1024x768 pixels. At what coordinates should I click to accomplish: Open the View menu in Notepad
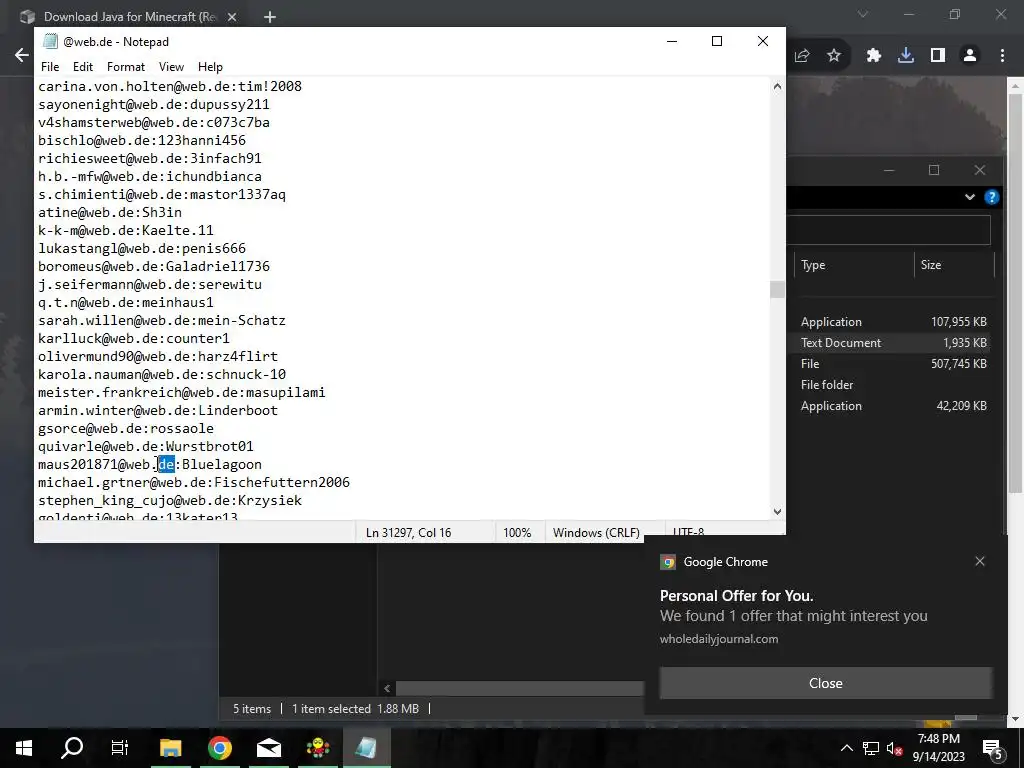point(171,67)
